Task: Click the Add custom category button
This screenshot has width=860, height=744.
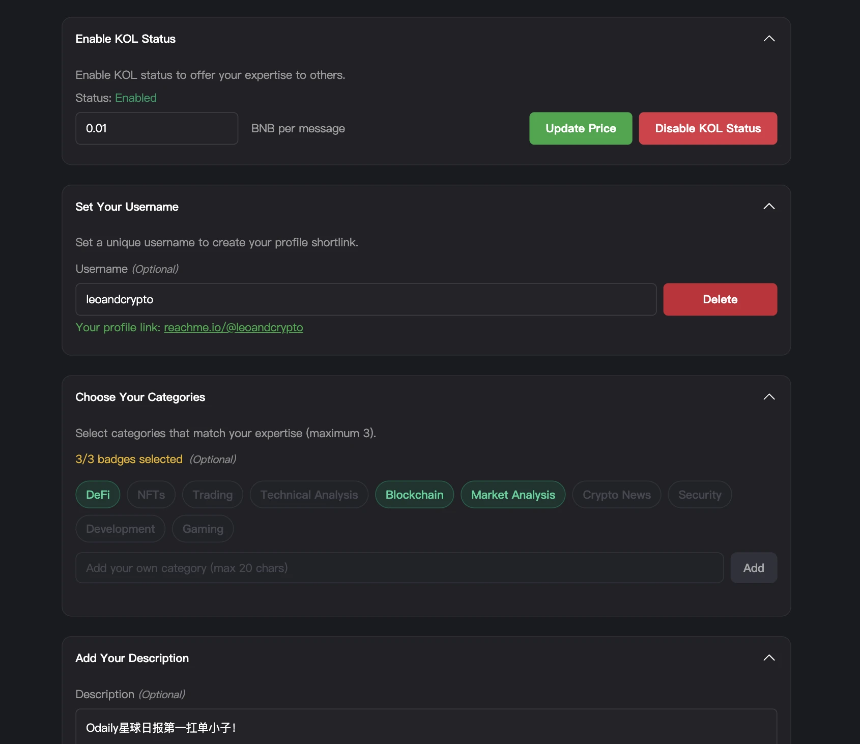Action: [x=753, y=567]
